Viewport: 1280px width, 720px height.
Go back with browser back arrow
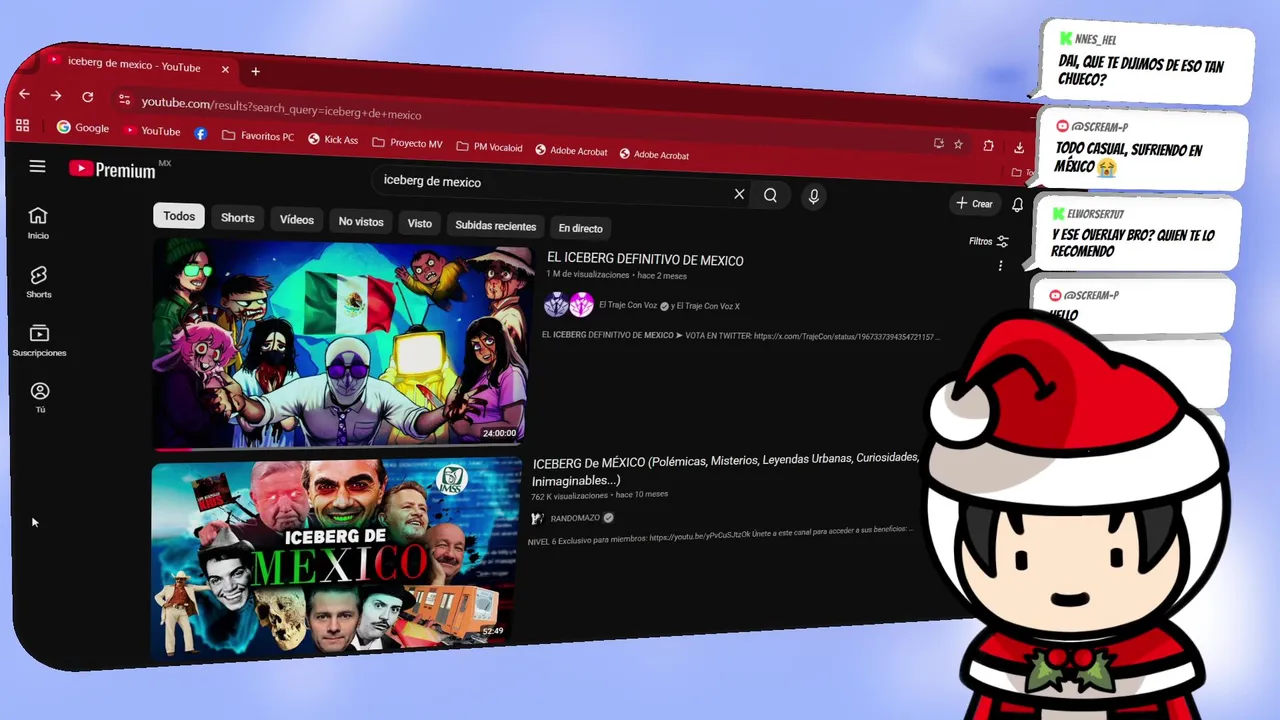24,94
